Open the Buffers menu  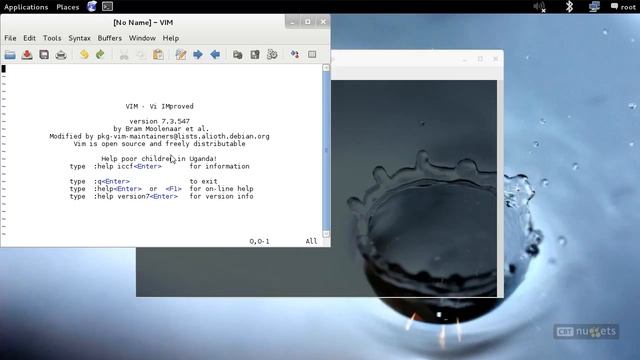click(109, 38)
